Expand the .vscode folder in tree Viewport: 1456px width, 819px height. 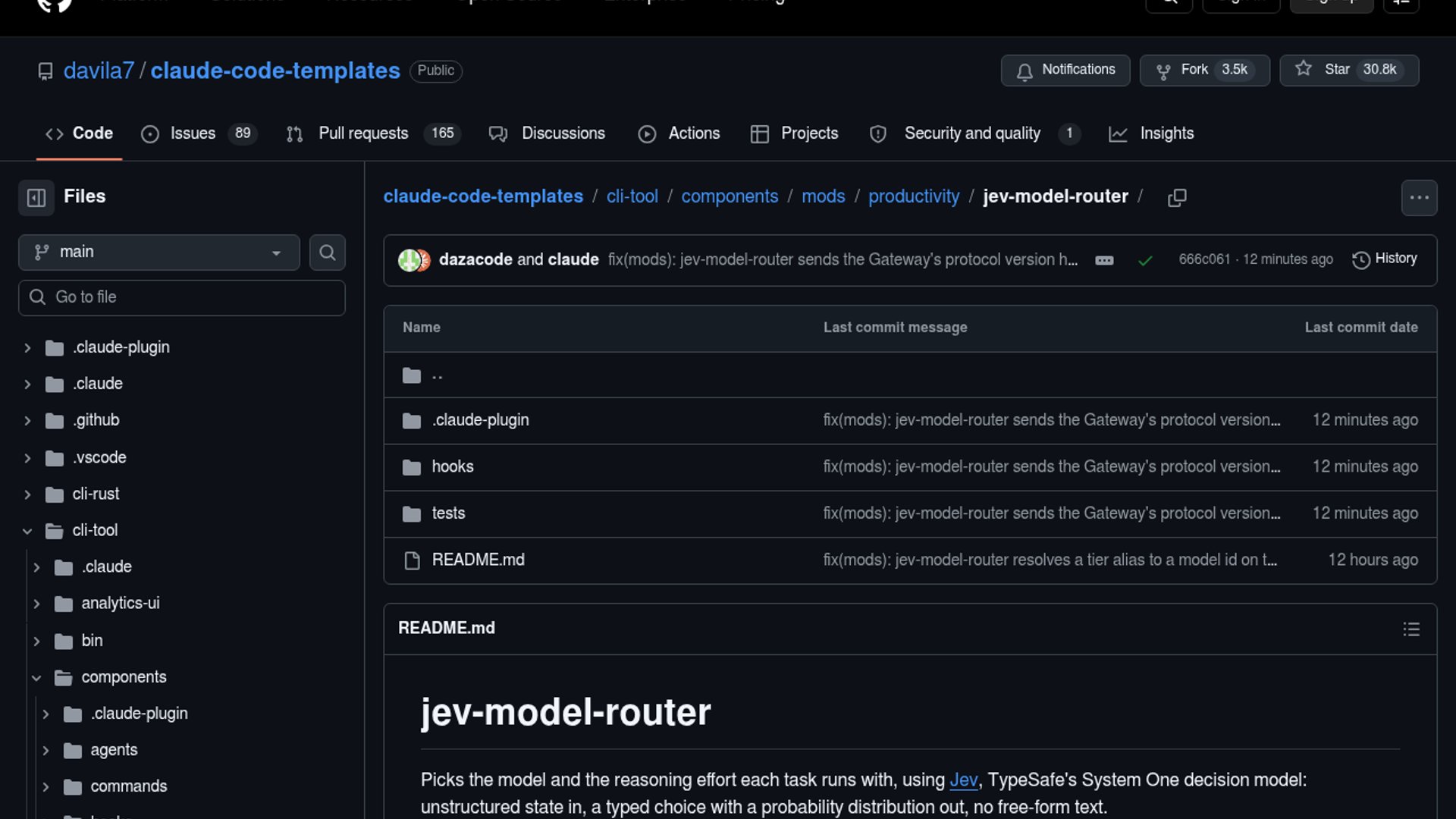point(27,458)
